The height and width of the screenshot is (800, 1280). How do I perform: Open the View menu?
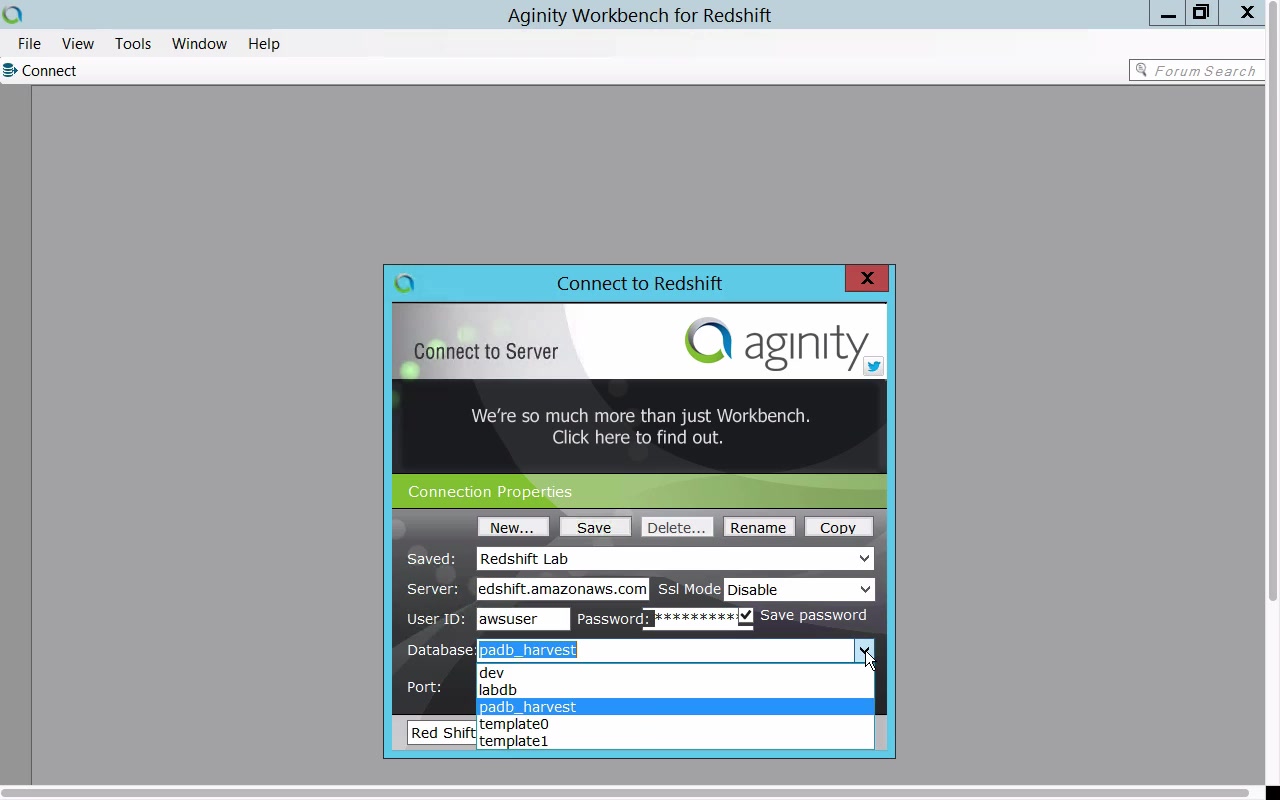[x=78, y=44]
